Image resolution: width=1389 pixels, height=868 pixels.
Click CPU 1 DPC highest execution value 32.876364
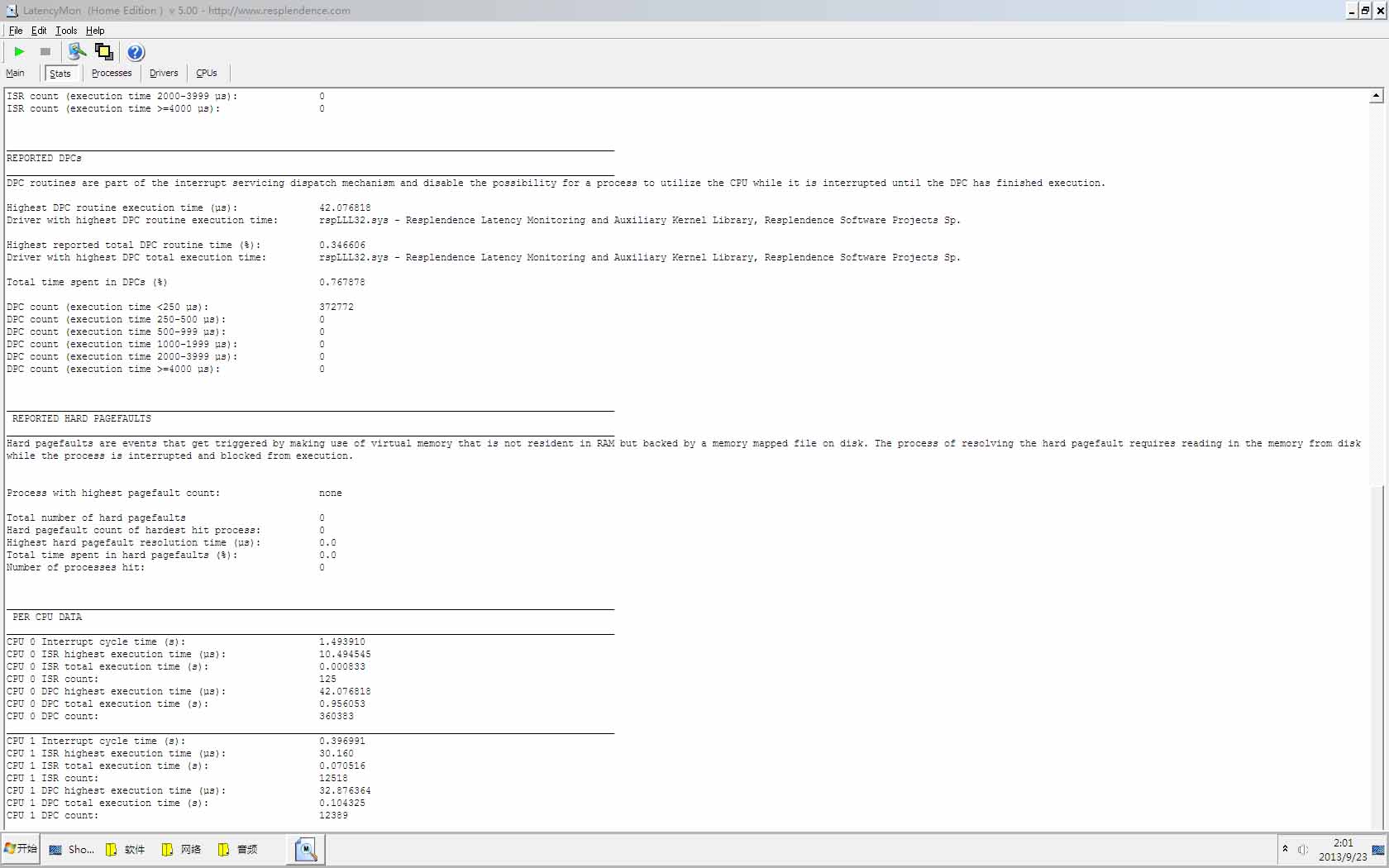[x=345, y=790]
